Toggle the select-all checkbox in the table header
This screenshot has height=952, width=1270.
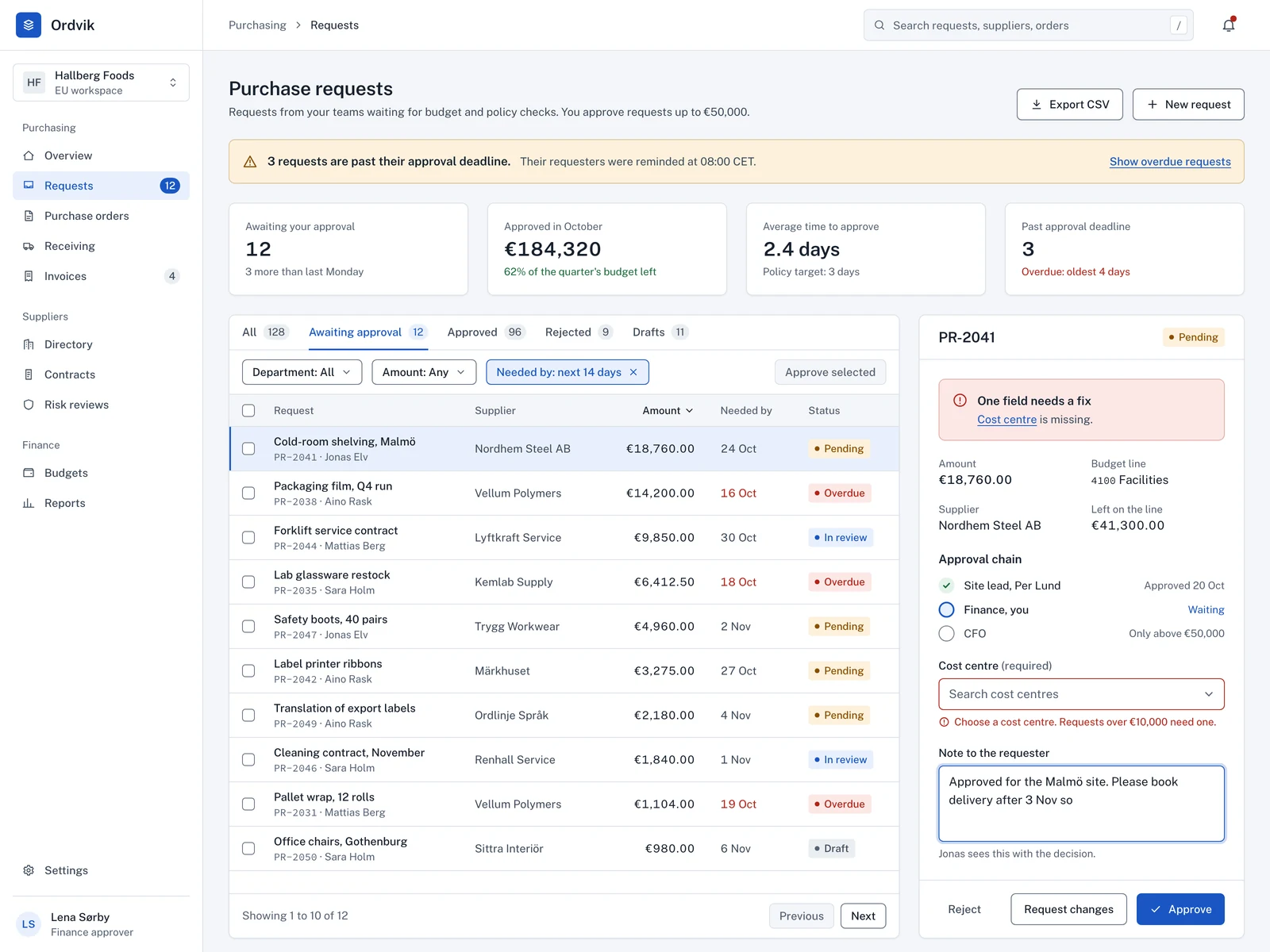click(x=248, y=410)
